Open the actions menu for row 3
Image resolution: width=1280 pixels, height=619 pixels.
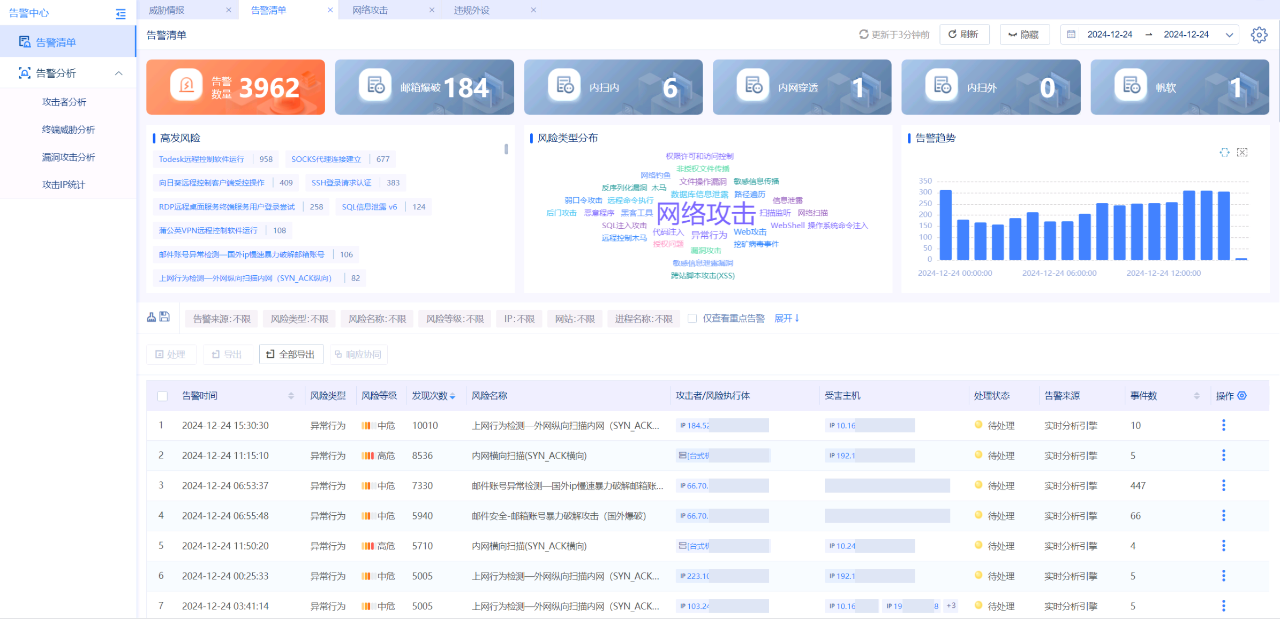point(1223,486)
